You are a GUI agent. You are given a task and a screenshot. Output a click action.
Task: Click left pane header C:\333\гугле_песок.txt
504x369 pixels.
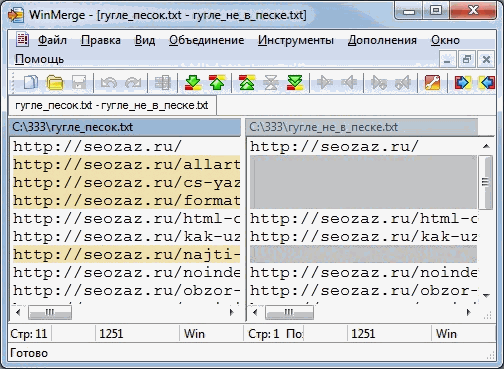[x=125, y=127]
